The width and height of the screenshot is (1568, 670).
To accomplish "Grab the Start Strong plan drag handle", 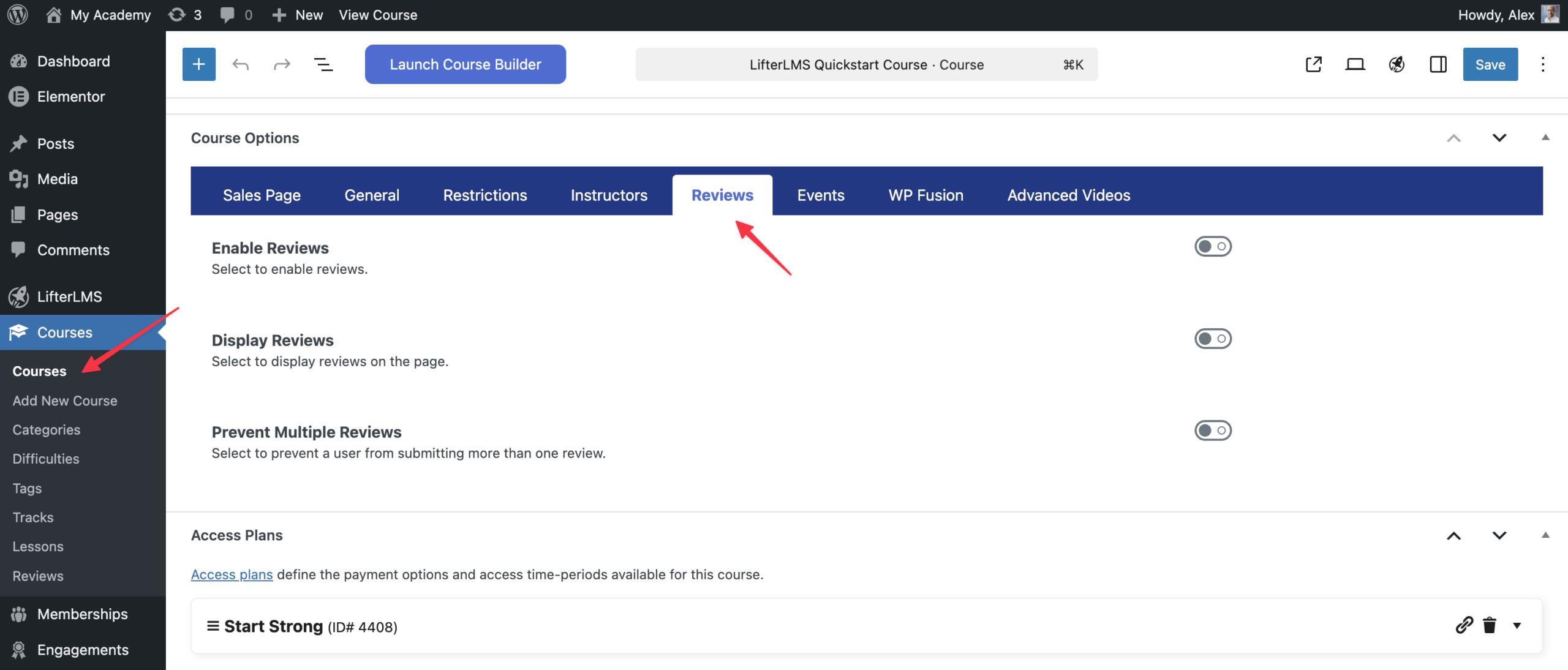I will 213,626.
